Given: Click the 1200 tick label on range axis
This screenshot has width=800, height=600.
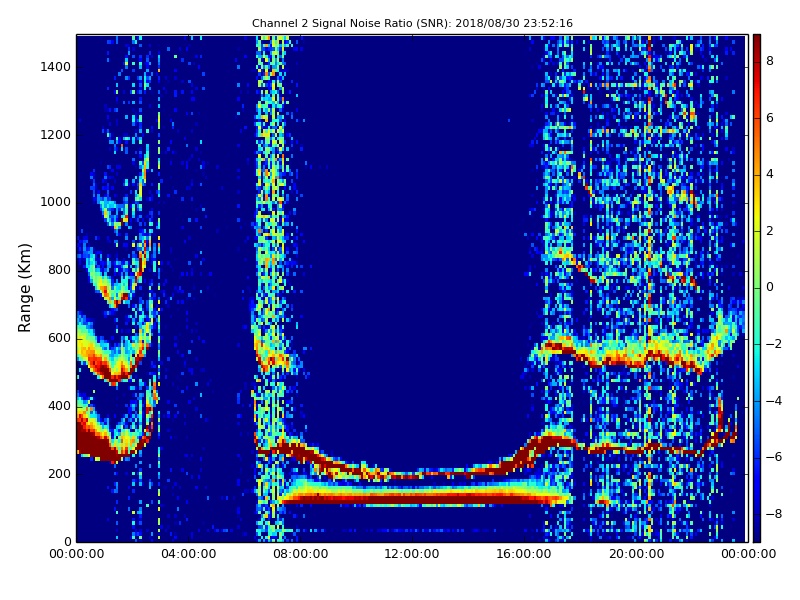Looking at the screenshot, I should point(56,135).
